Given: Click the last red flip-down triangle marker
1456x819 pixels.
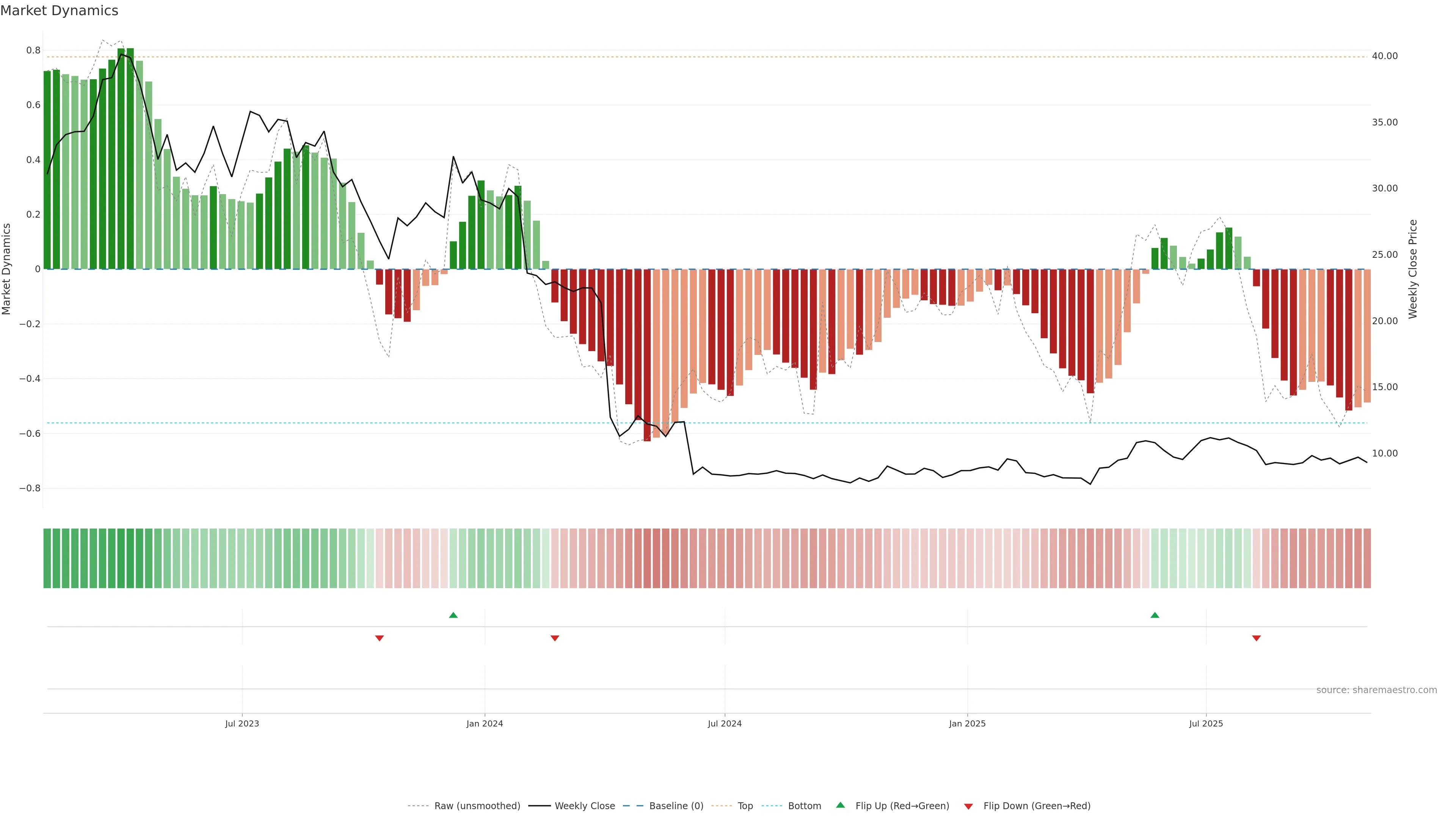Looking at the screenshot, I should [1256, 638].
